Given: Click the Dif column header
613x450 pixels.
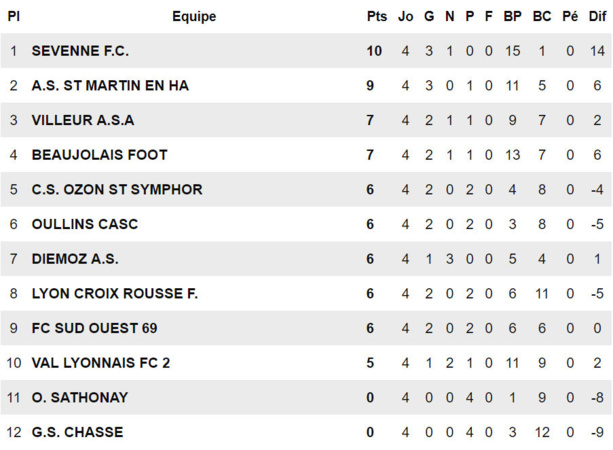Looking at the screenshot, I should (x=597, y=16).
